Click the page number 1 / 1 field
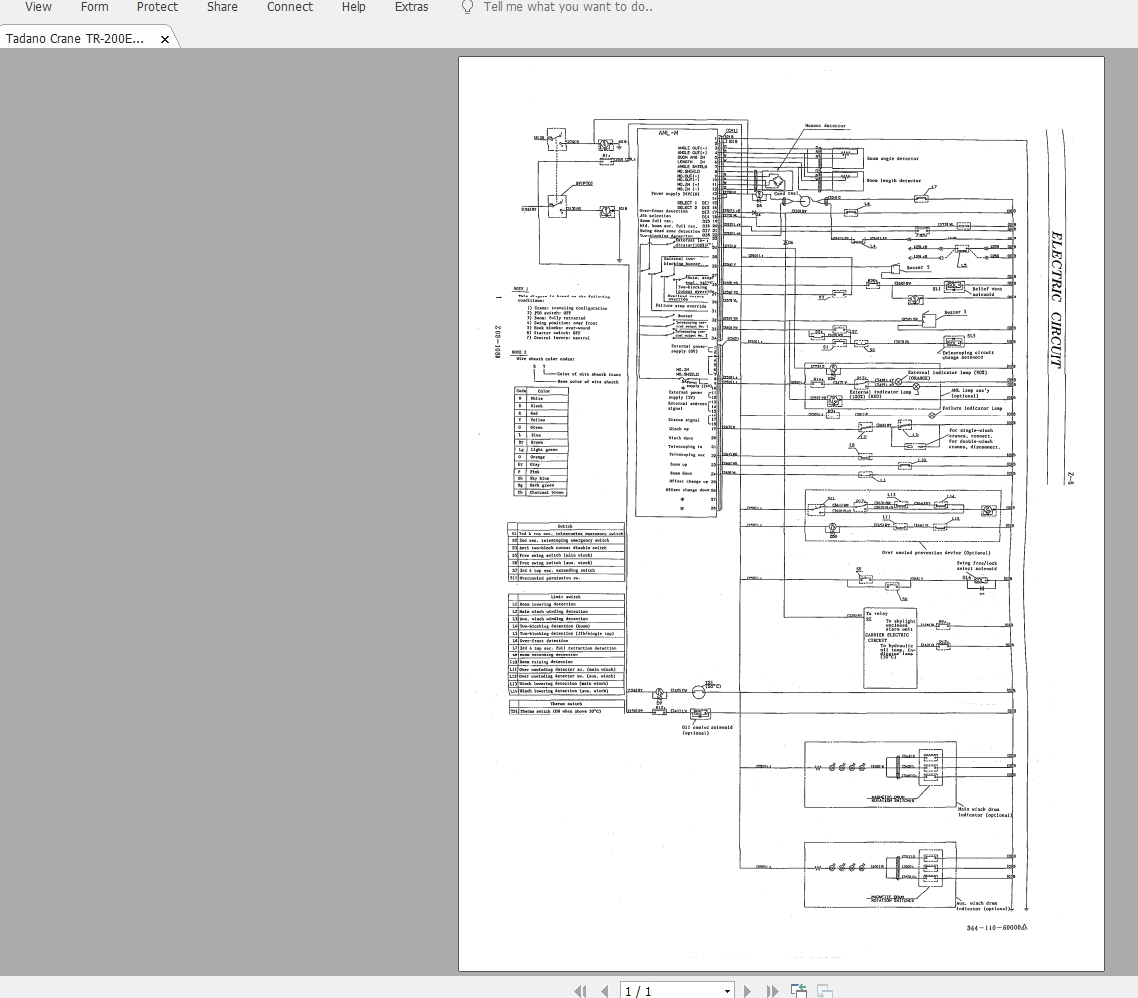The image size is (1138, 998). [x=670, y=991]
